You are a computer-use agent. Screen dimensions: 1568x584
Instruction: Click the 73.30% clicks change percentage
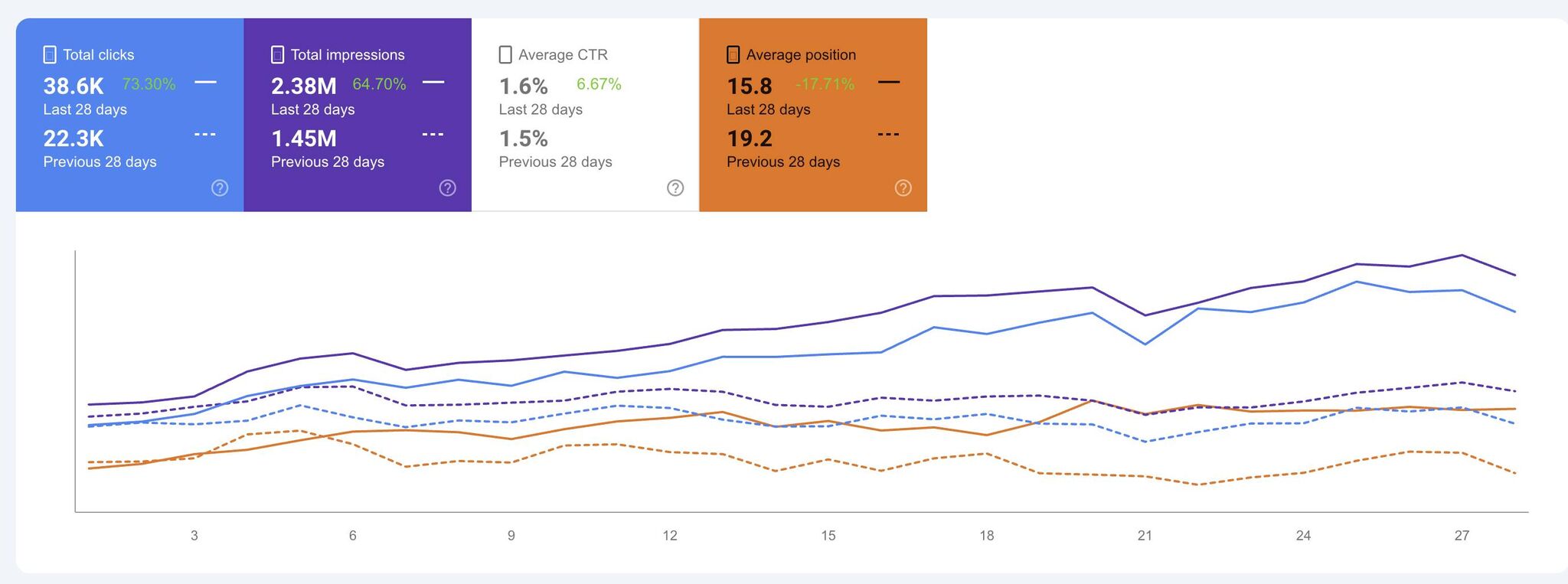pos(149,84)
